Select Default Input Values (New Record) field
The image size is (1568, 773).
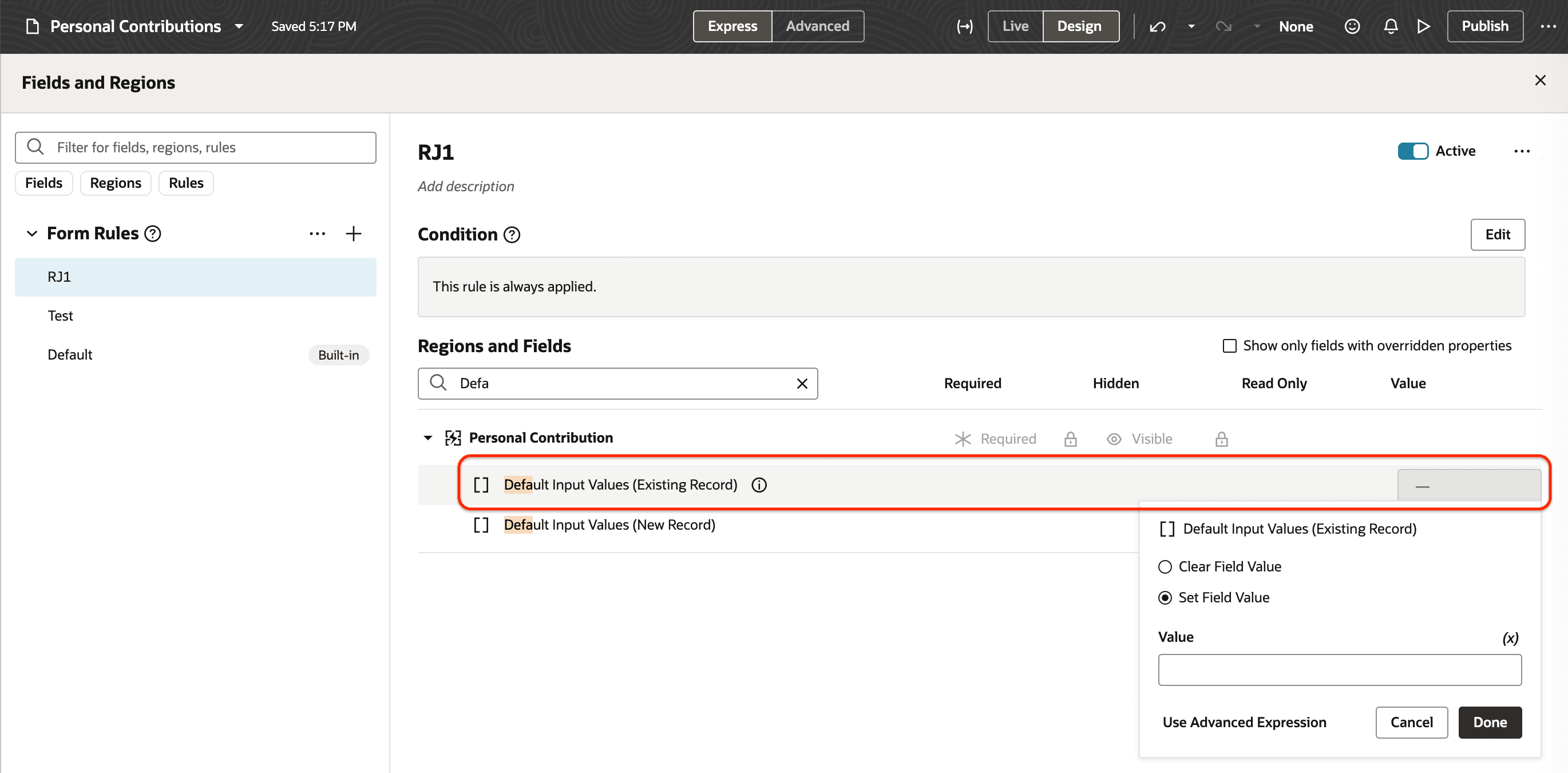click(x=609, y=525)
